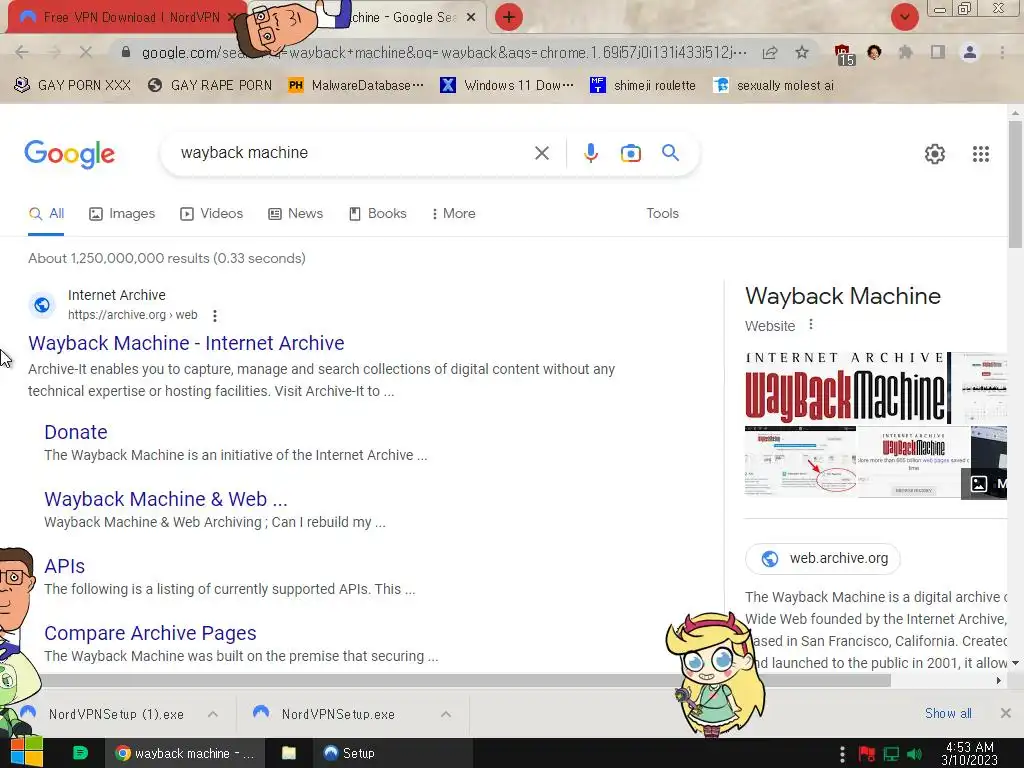Open more images in the knowledge panel
The width and height of the screenshot is (1024, 768).
(x=984, y=484)
